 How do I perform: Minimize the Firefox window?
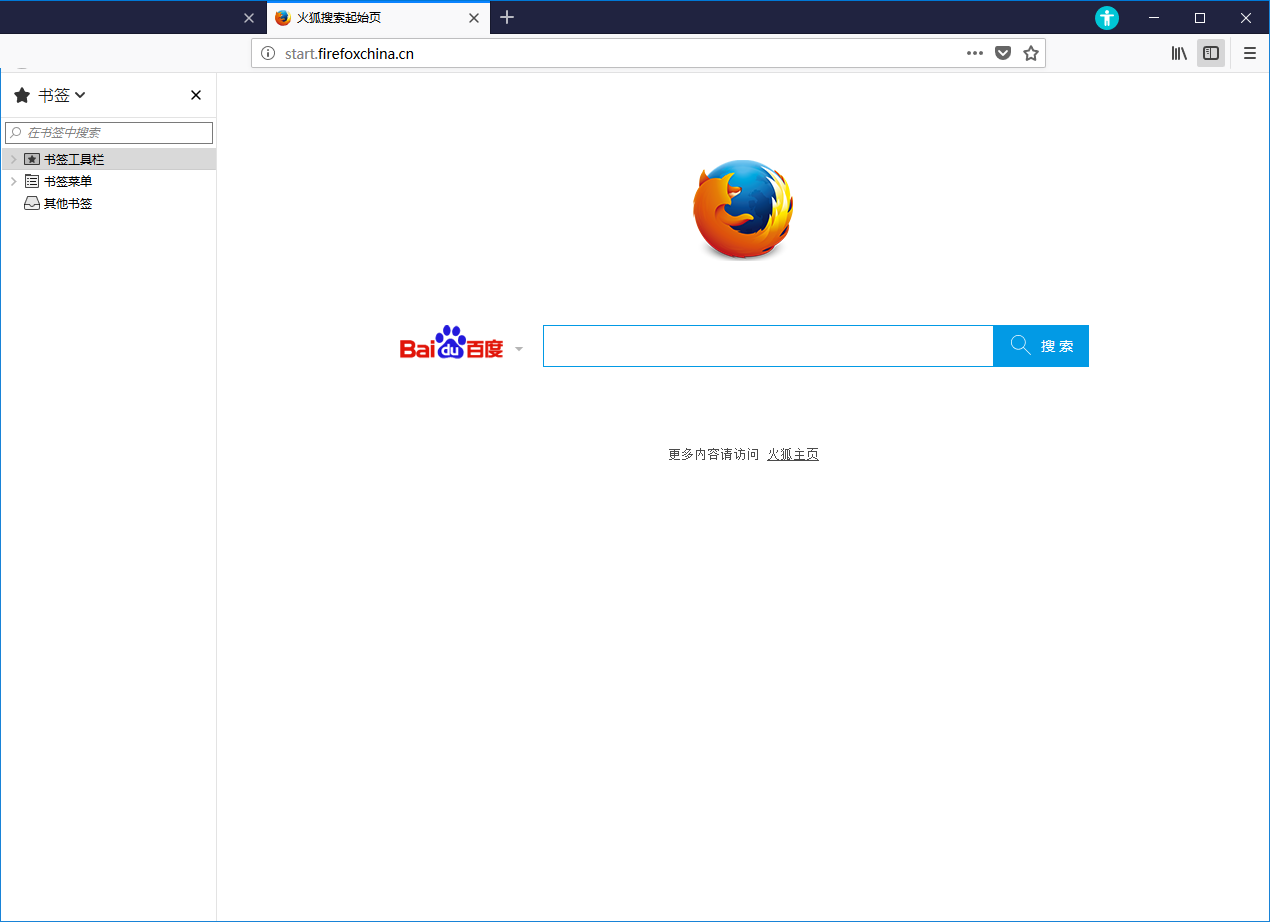[x=1154, y=17]
